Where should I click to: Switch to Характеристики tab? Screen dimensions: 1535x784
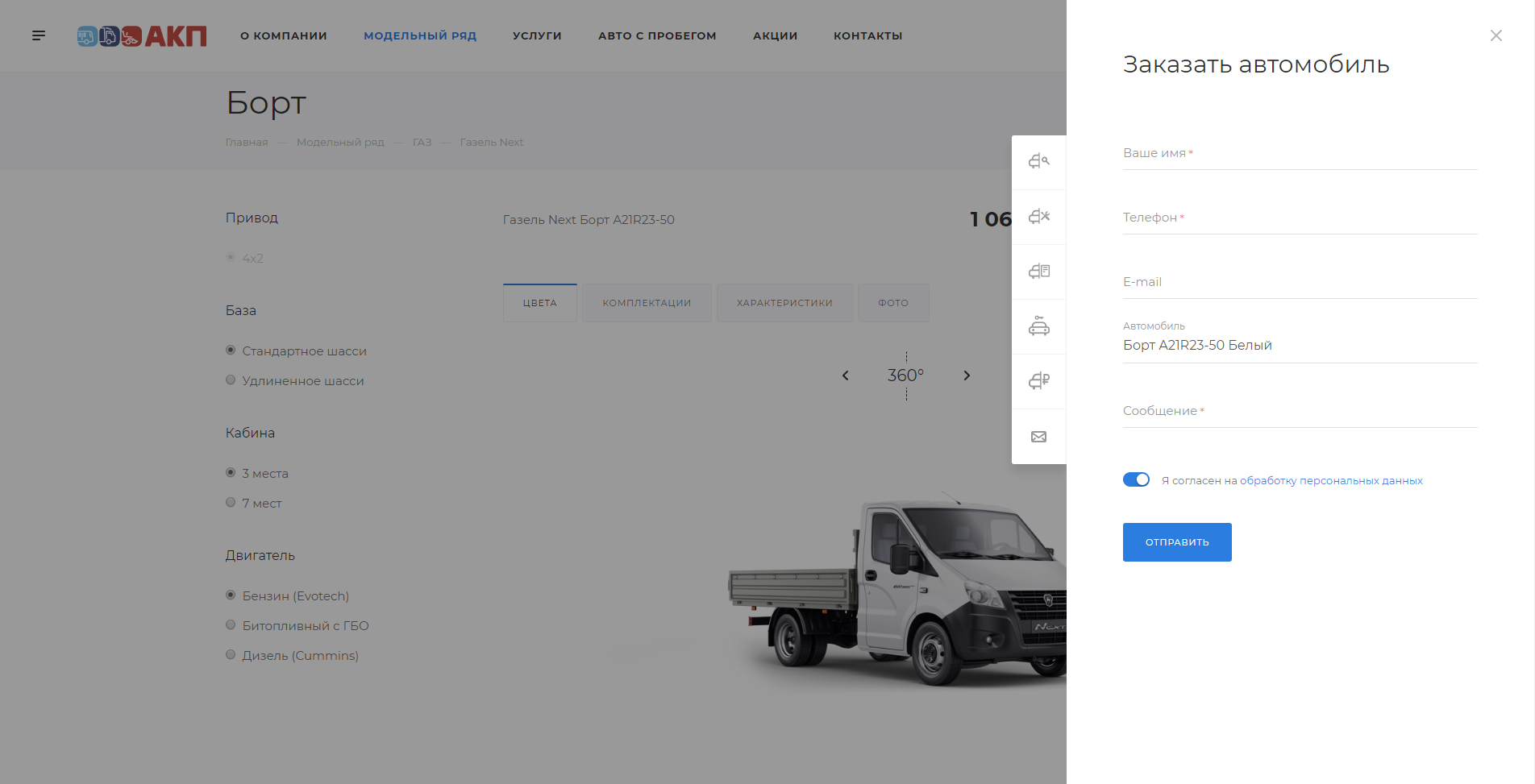pyautogui.click(x=784, y=303)
